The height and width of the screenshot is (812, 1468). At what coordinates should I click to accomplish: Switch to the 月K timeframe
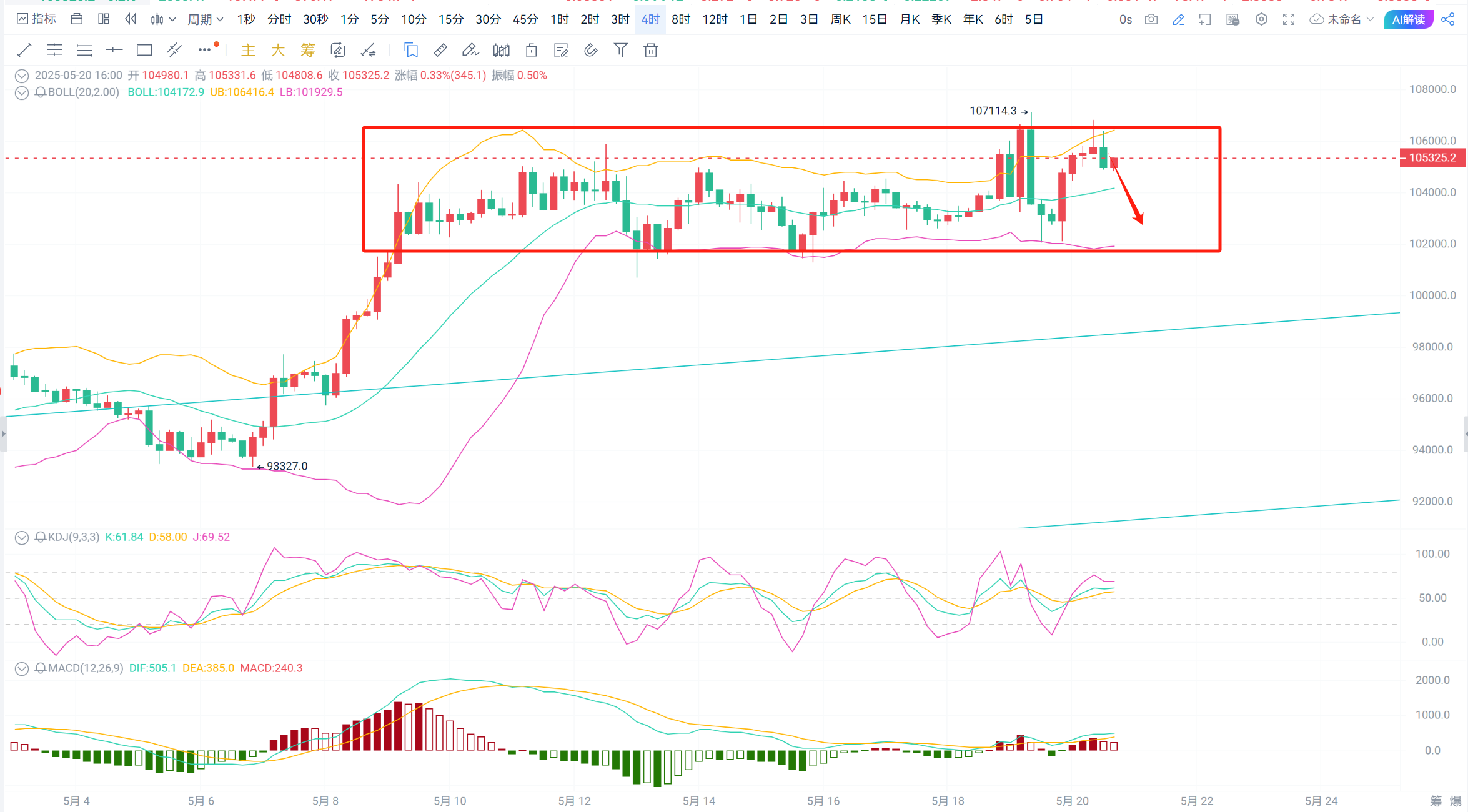point(910,19)
